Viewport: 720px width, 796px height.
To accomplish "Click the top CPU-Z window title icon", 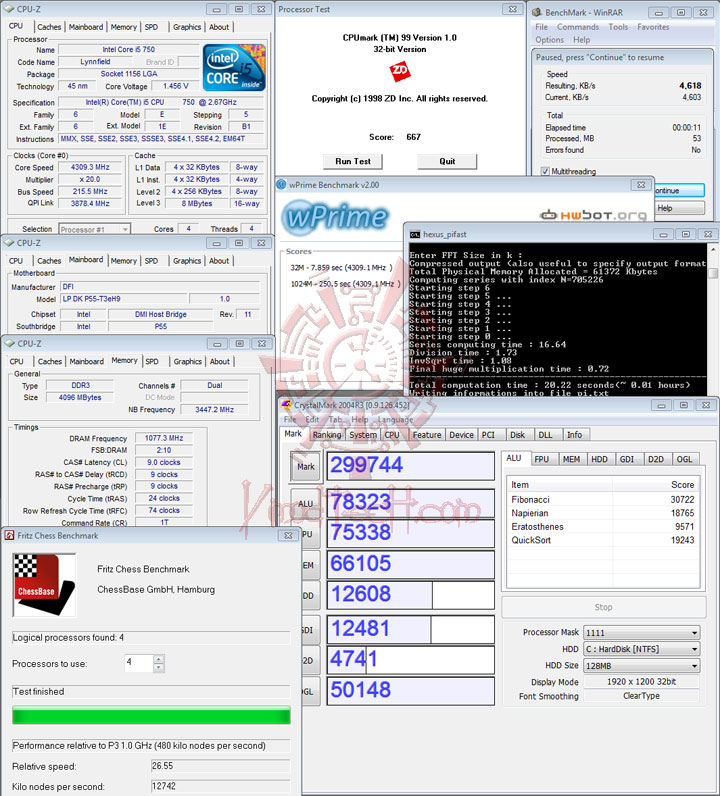I will point(9,9).
